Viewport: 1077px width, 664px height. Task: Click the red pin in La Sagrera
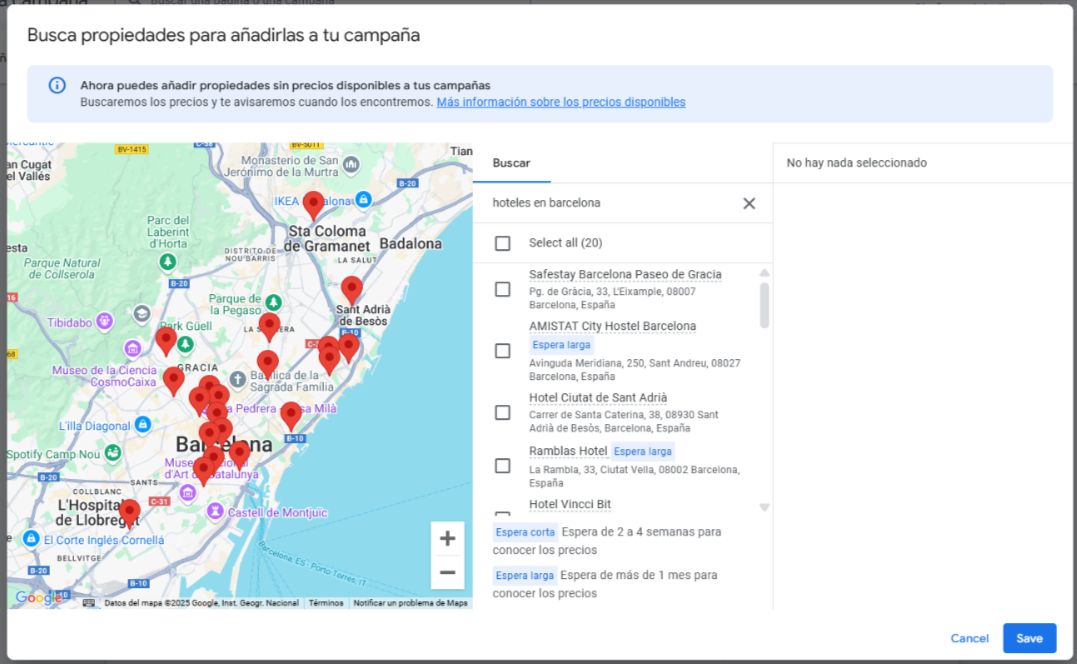tap(269, 326)
